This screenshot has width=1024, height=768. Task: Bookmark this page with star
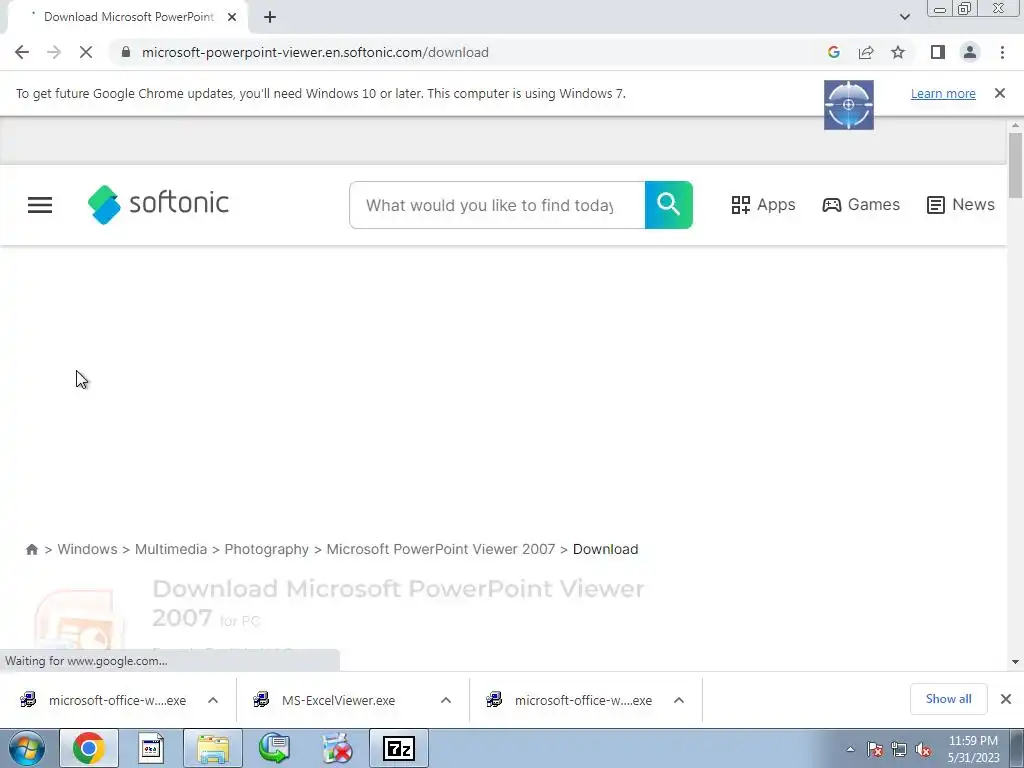click(x=898, y=52)
